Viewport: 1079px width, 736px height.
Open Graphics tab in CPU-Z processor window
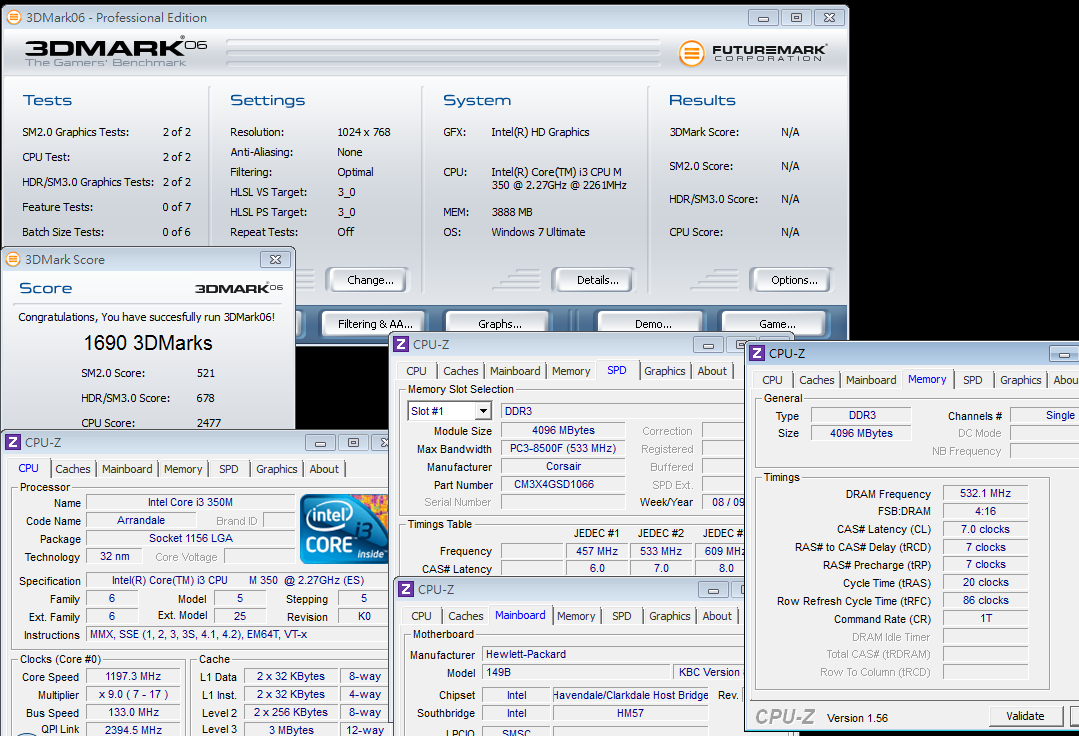point(277,469)
